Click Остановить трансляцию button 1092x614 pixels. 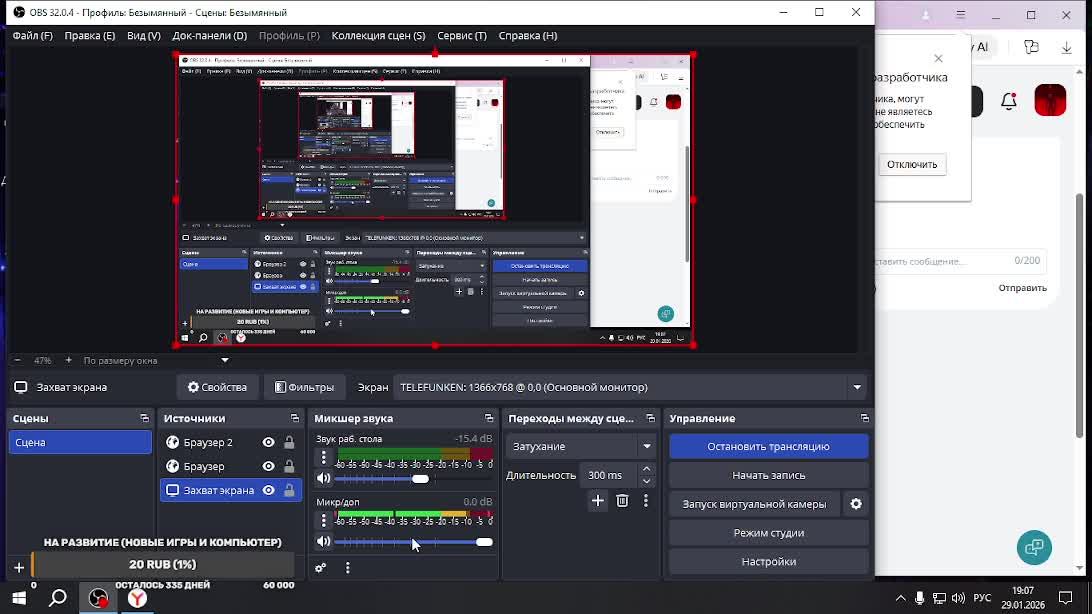(x=768, y=446)
